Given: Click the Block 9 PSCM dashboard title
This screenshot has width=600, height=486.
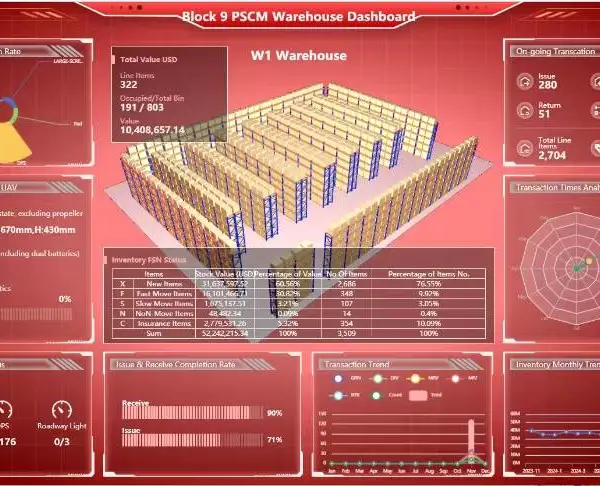Looking at the screenshot, I should 298,16.
